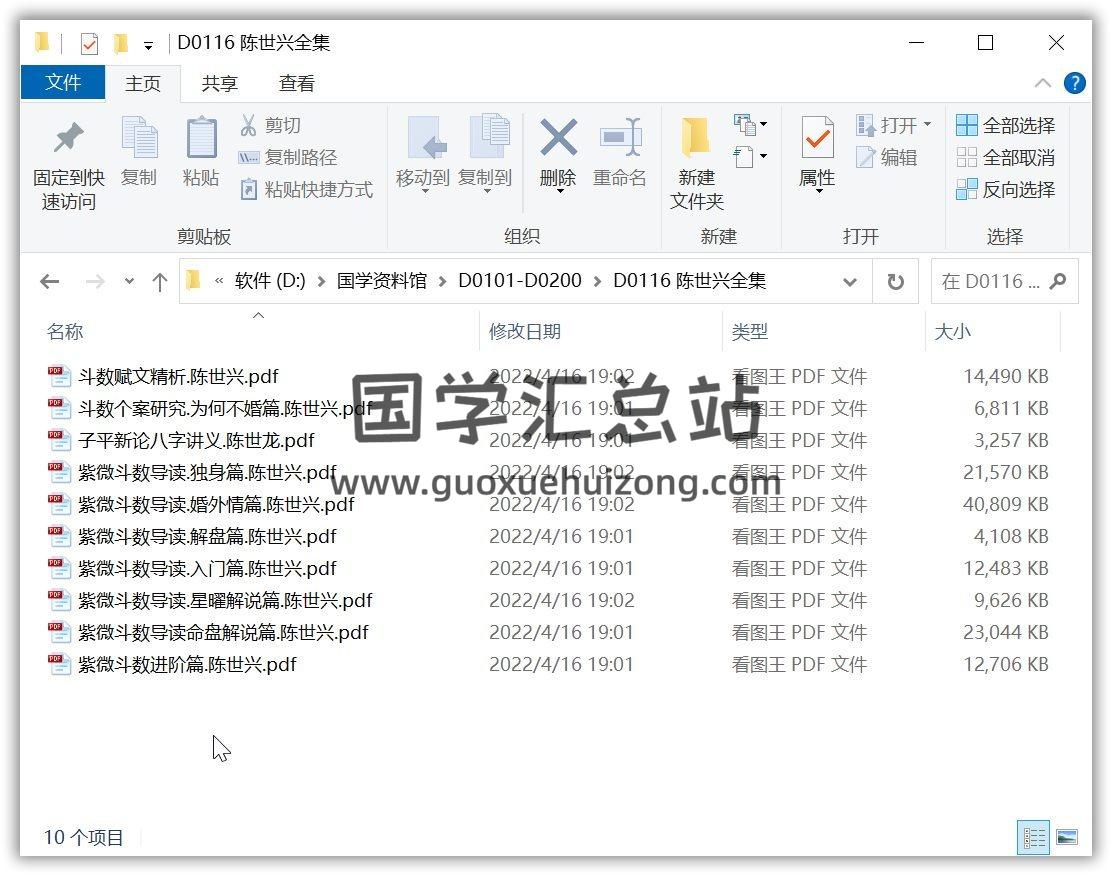Expand the Open (打开) dropdown arrow
This screenshot has width=1112, height=876.
927,125
